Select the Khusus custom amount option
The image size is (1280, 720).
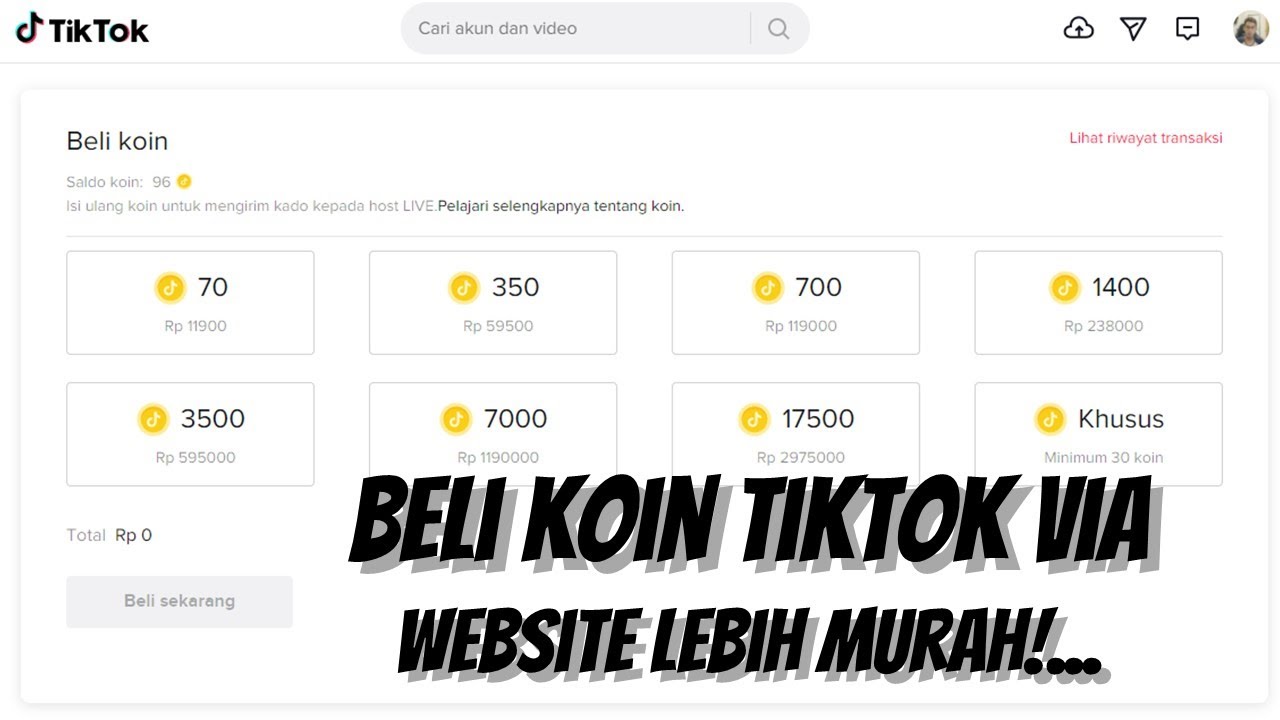[x=1099, y=434]
